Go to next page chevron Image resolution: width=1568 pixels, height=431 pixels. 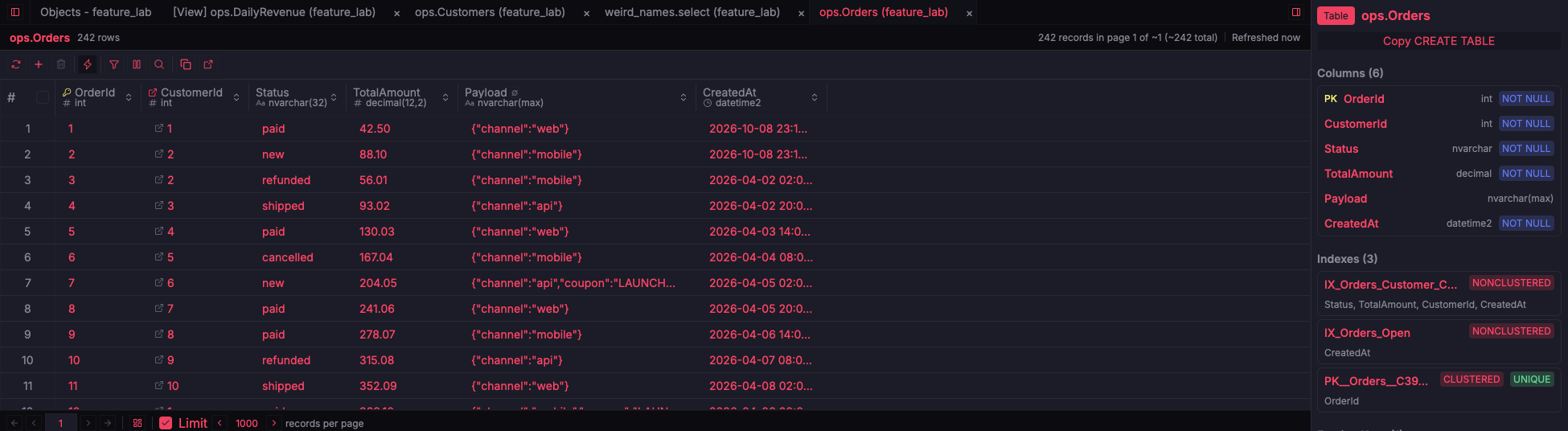(x=88, y=423)
